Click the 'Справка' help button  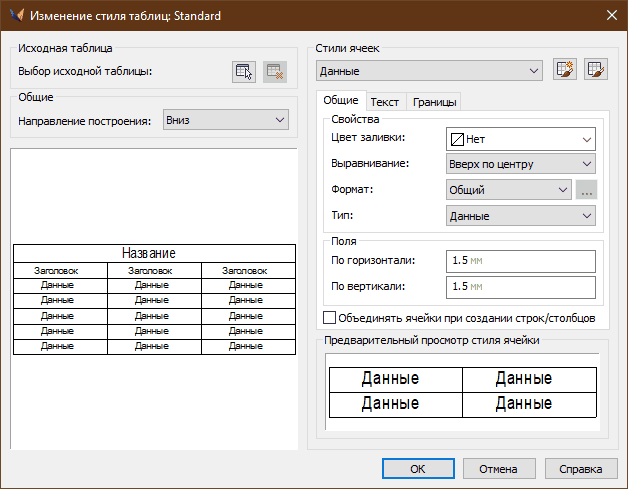580,468
